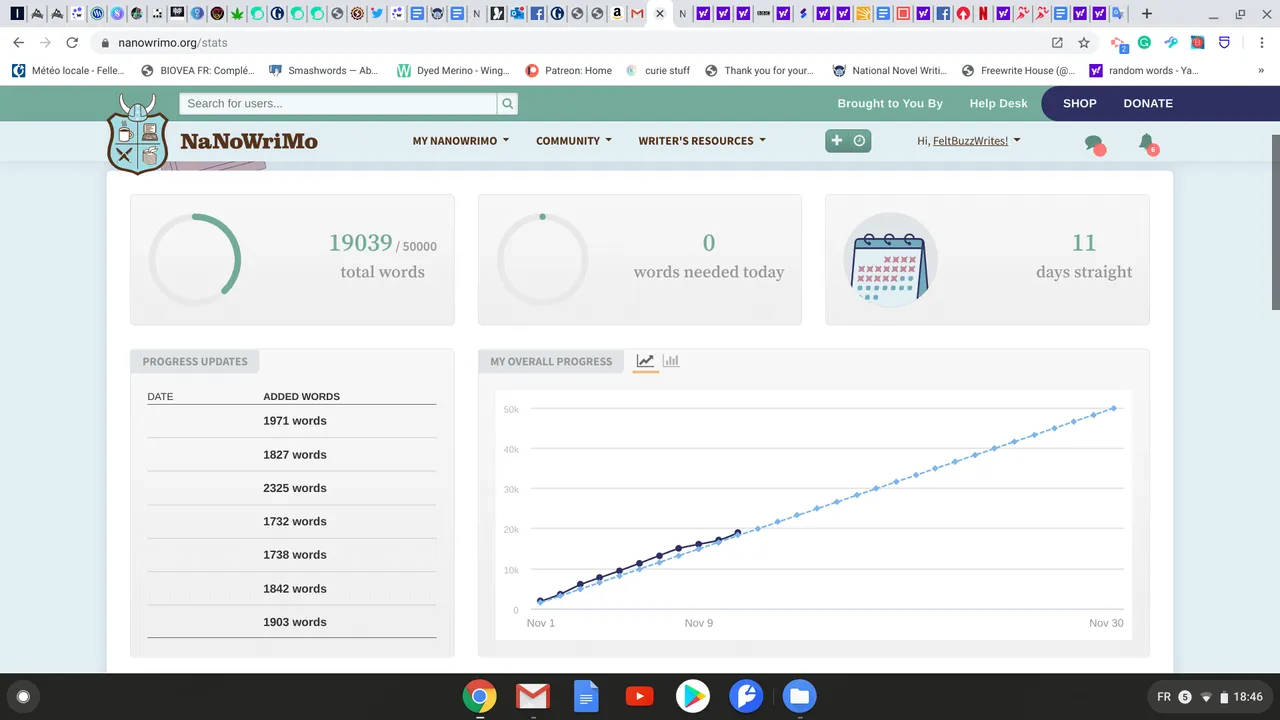Click the words needed today progress ring
This screenshot has height=720, width=1280.
(542, 259)
